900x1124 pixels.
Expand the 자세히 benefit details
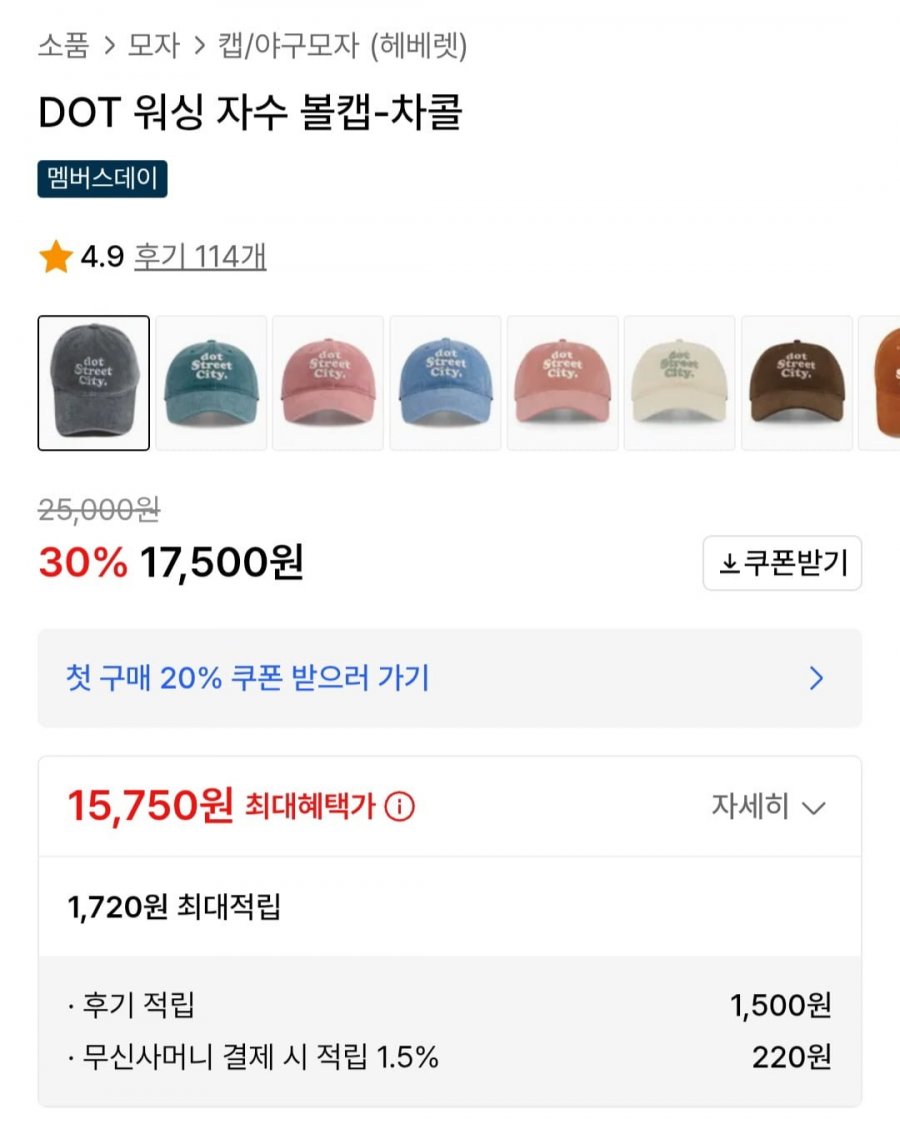tap(768, 806)
